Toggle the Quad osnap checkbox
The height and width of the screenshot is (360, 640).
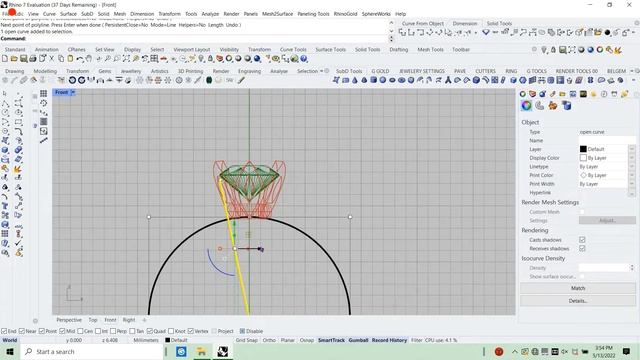(150, 331)
